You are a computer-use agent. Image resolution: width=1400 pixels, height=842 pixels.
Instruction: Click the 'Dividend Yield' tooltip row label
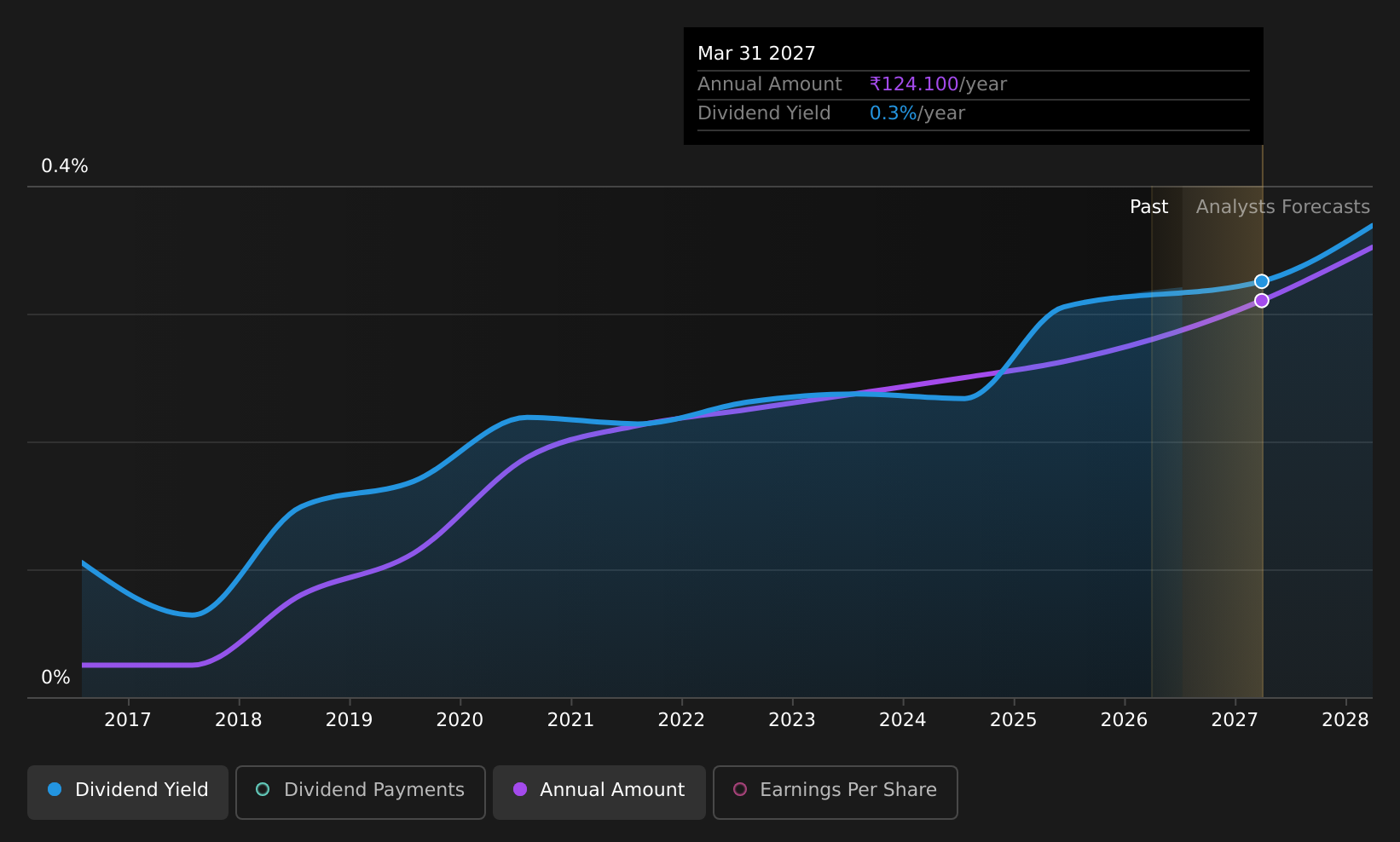pos(764,113)
